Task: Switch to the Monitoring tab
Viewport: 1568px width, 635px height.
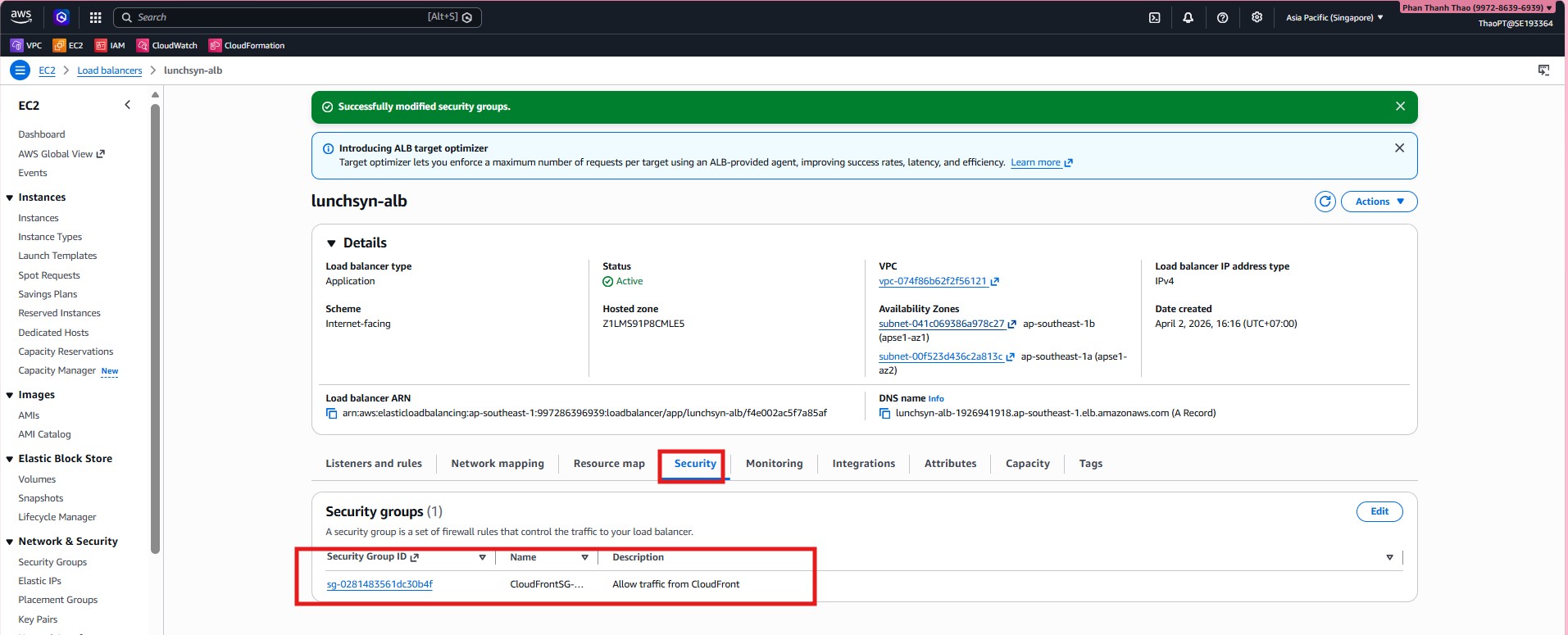Action: point(774,464)
